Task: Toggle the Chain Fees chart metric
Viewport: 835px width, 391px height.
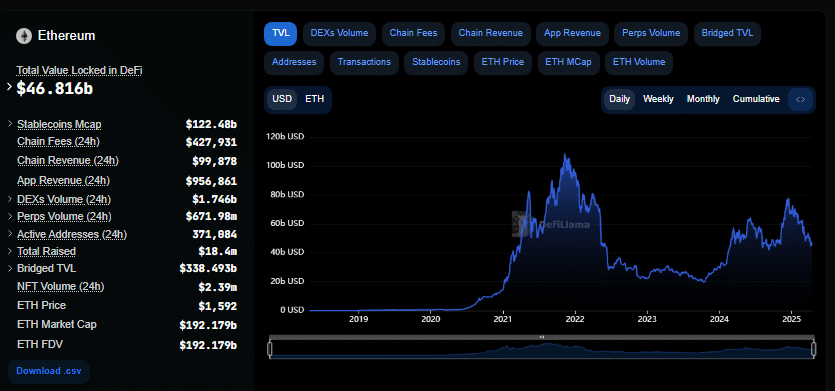Action: tap(413, 34)
